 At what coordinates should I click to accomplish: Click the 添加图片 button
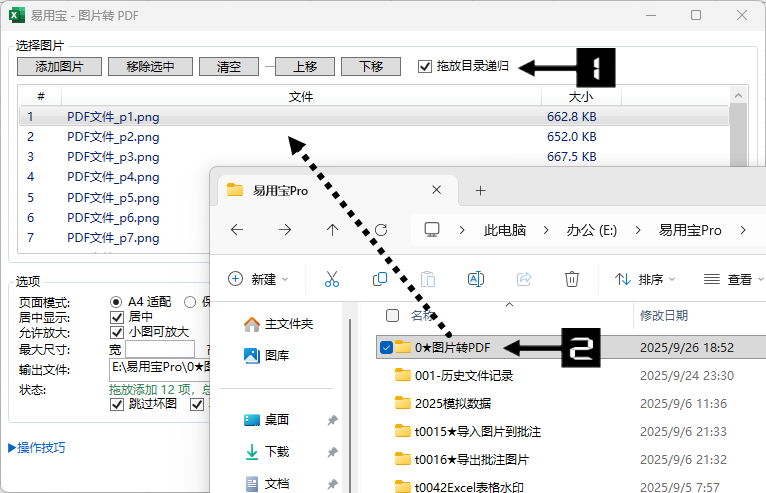click(59, 67)
